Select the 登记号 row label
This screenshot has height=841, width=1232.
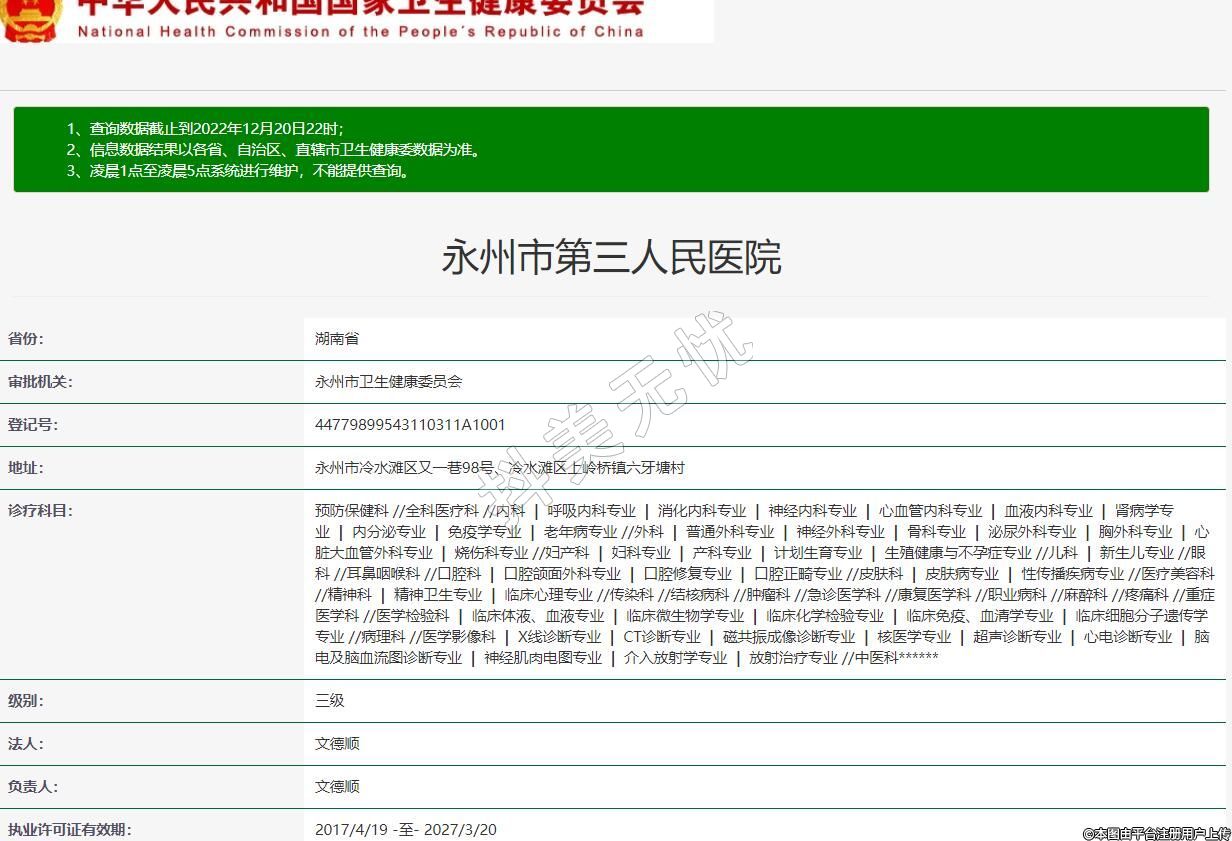point(33,425)
